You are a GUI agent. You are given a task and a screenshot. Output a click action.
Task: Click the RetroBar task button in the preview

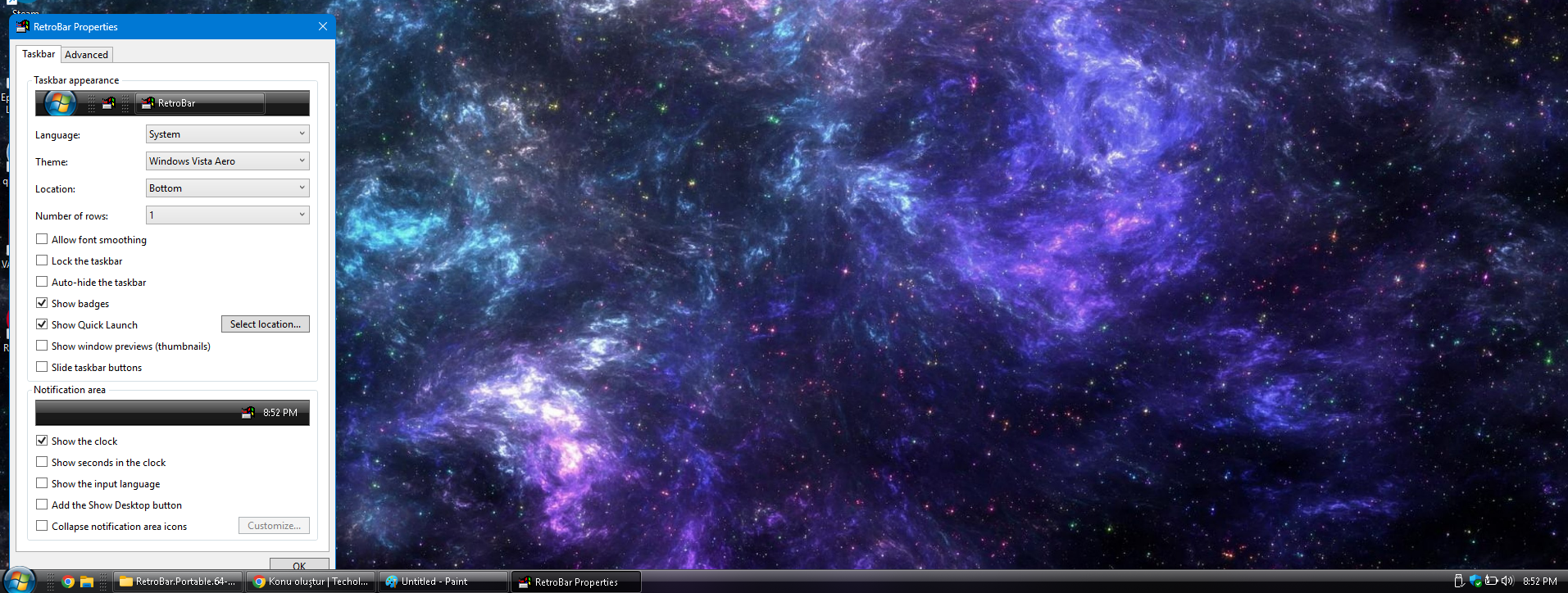click(200, 103)
